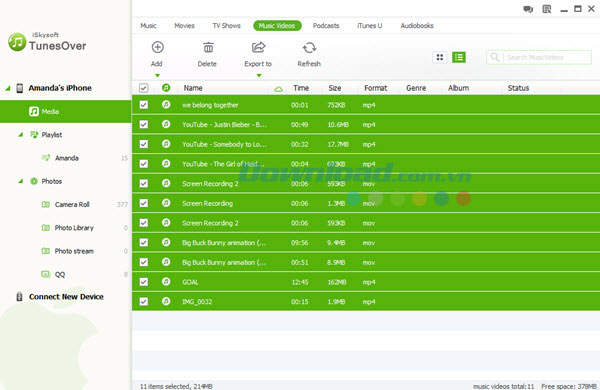Collapse Amanda's iPhone tree arrow
The width and height of the screenshot is (600, 390).
(8, 88)
